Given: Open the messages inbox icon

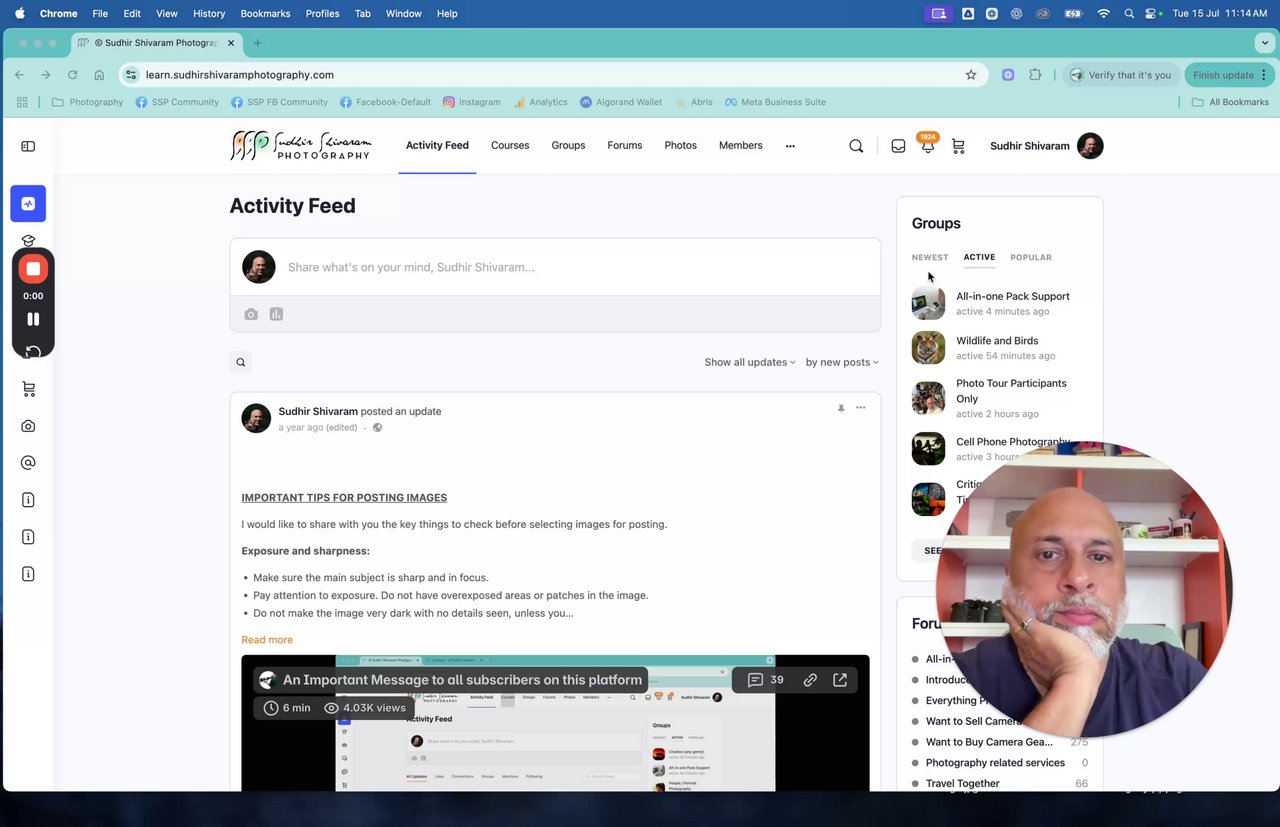Looking at the screenshot, I should pos(898,146).
